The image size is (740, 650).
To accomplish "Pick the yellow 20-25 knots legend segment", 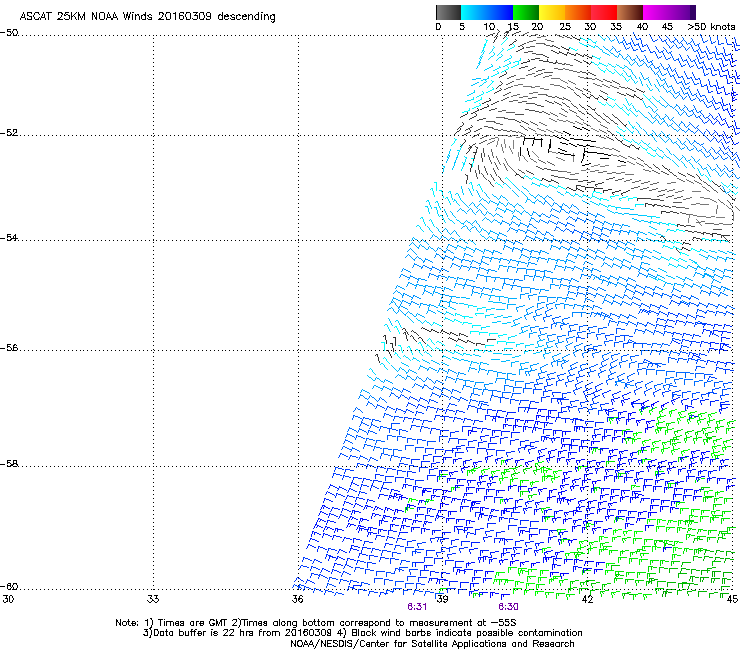I will tap(552, 12).
